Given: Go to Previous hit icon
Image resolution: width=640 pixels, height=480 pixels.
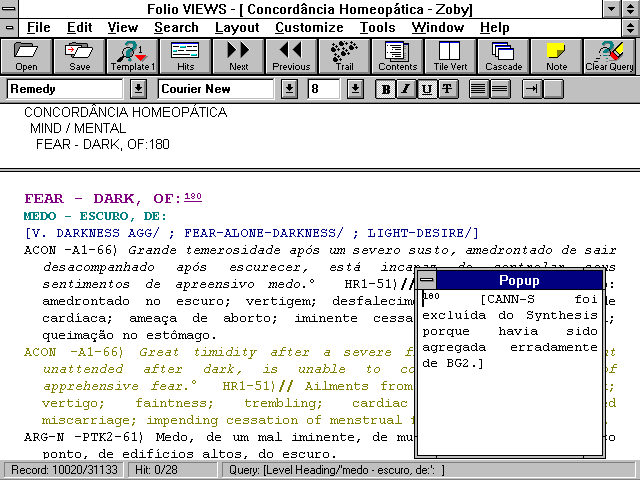Looking at the screenshot, I should click(x=291, y=56).
